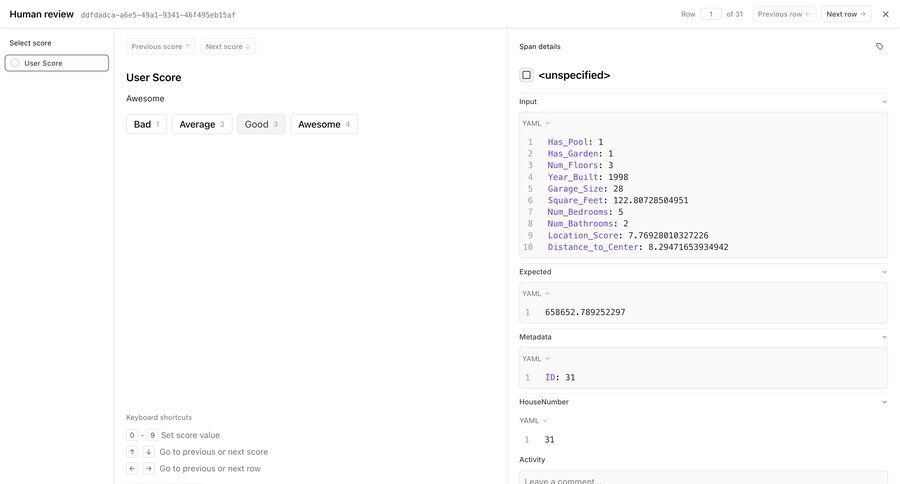Collapse the Input section
Image resolution: width=900 pixels, height=484 pixels.
(884, 102)
